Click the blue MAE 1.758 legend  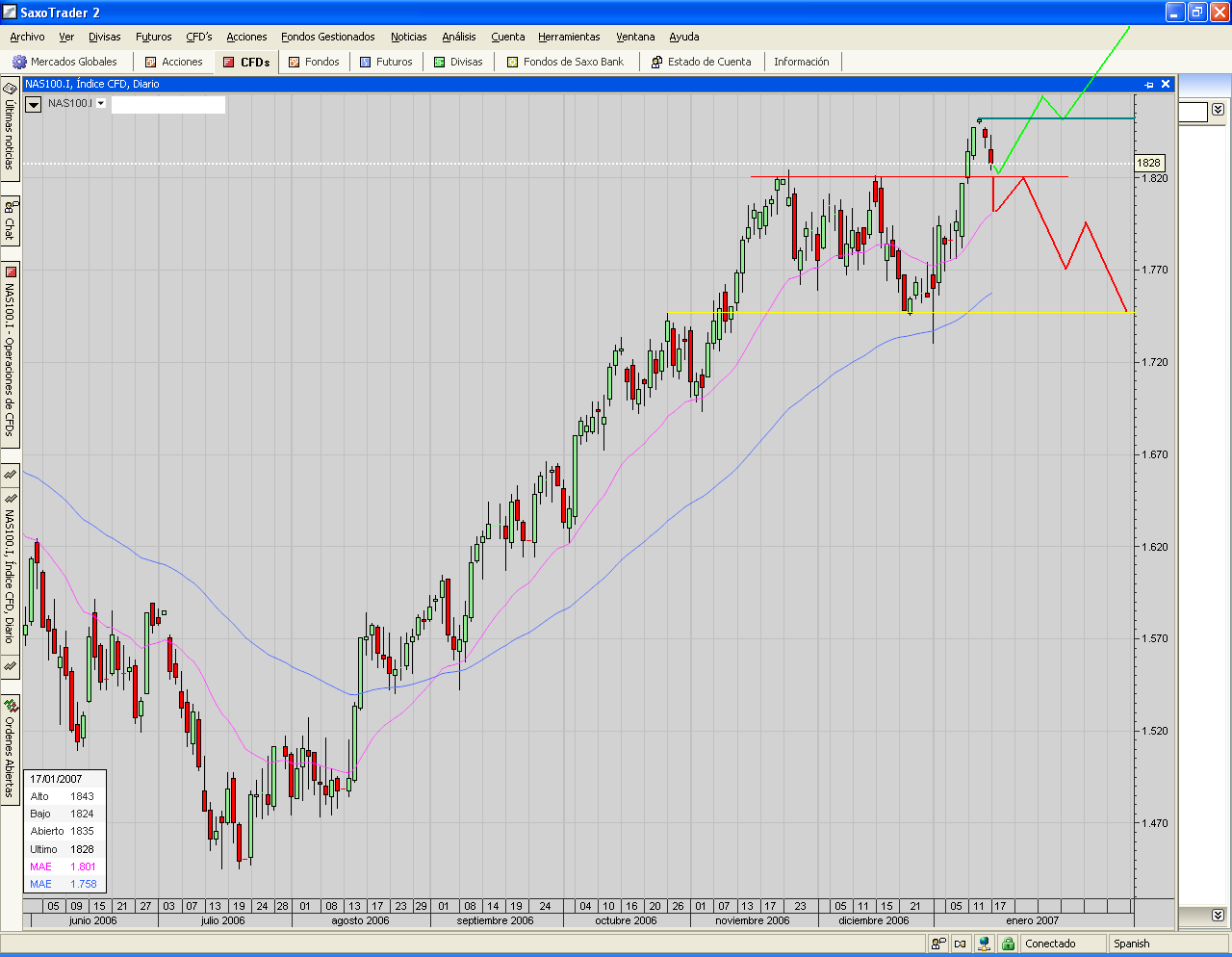(x=63, y=884)
